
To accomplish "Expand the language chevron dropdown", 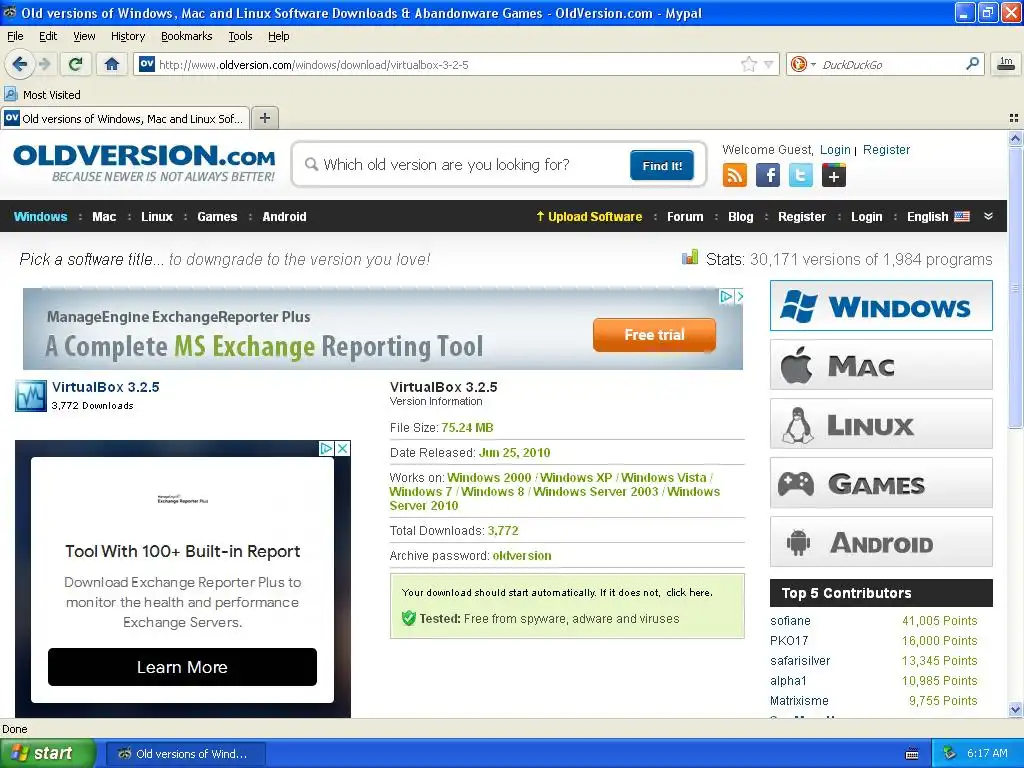I will coord(988,216).
